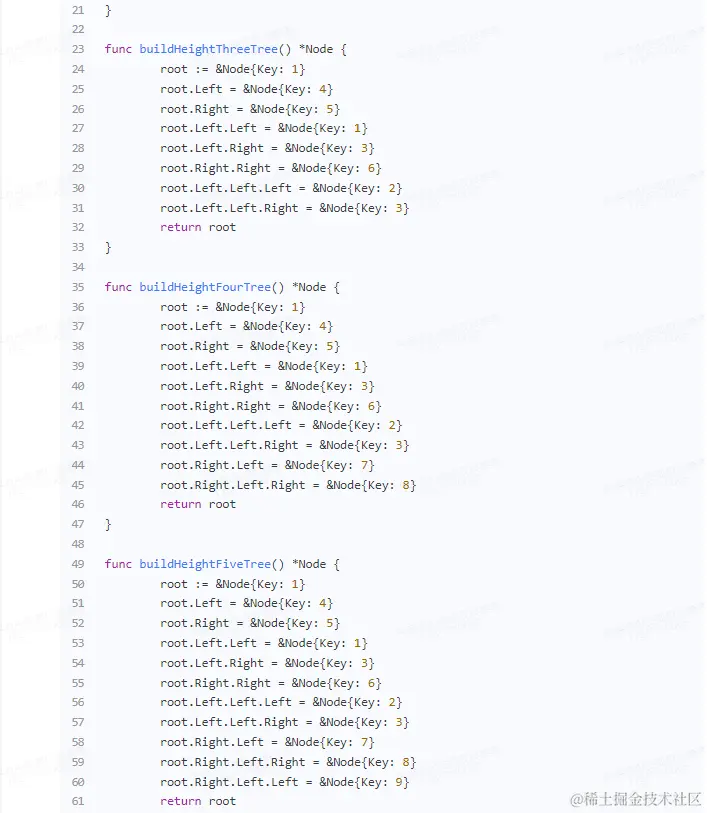Click return root on line 32
Screen dimensions: 707x813
click(198, 227)
